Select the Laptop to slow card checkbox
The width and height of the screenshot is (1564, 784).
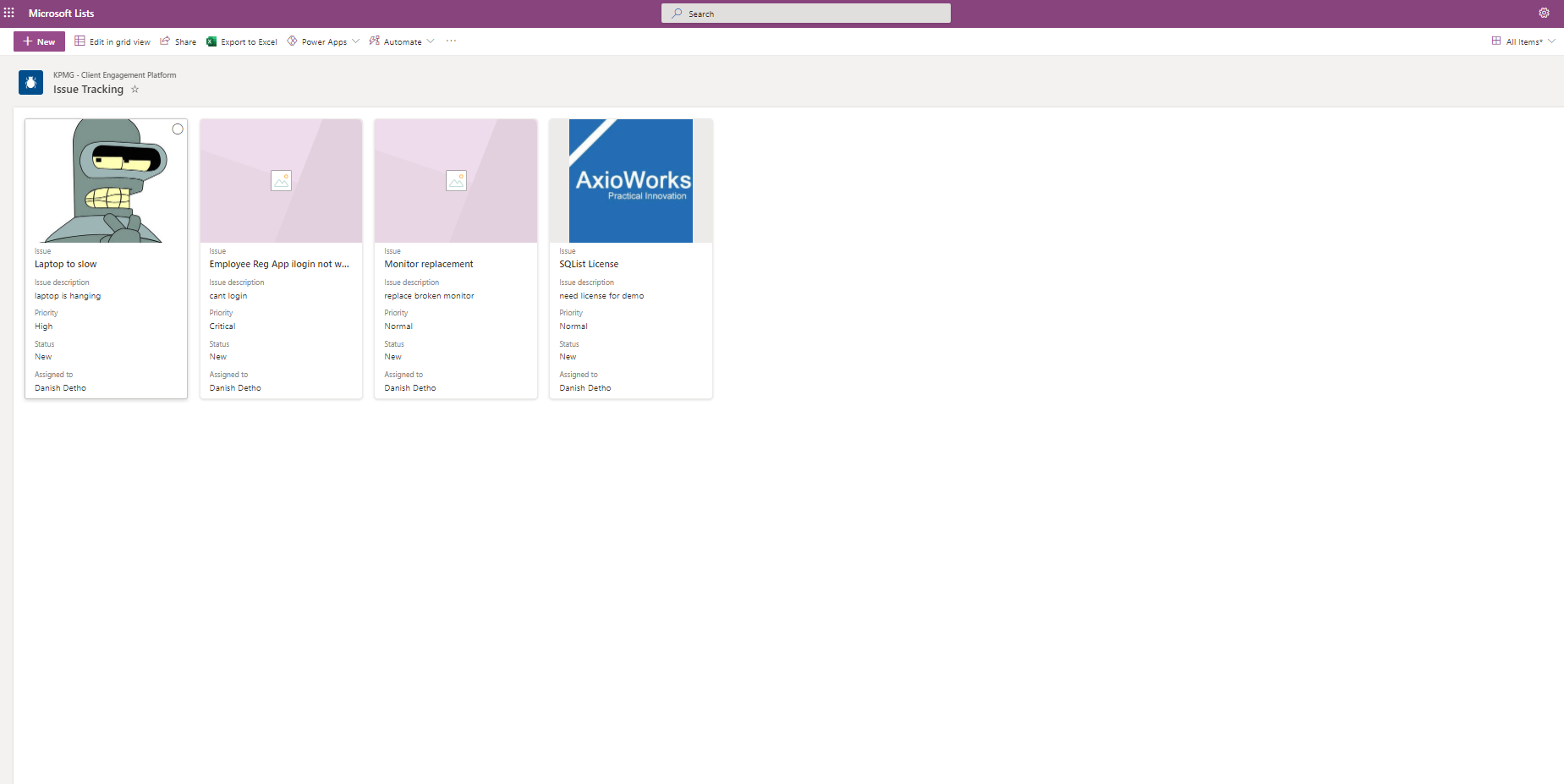coord(178,129)
